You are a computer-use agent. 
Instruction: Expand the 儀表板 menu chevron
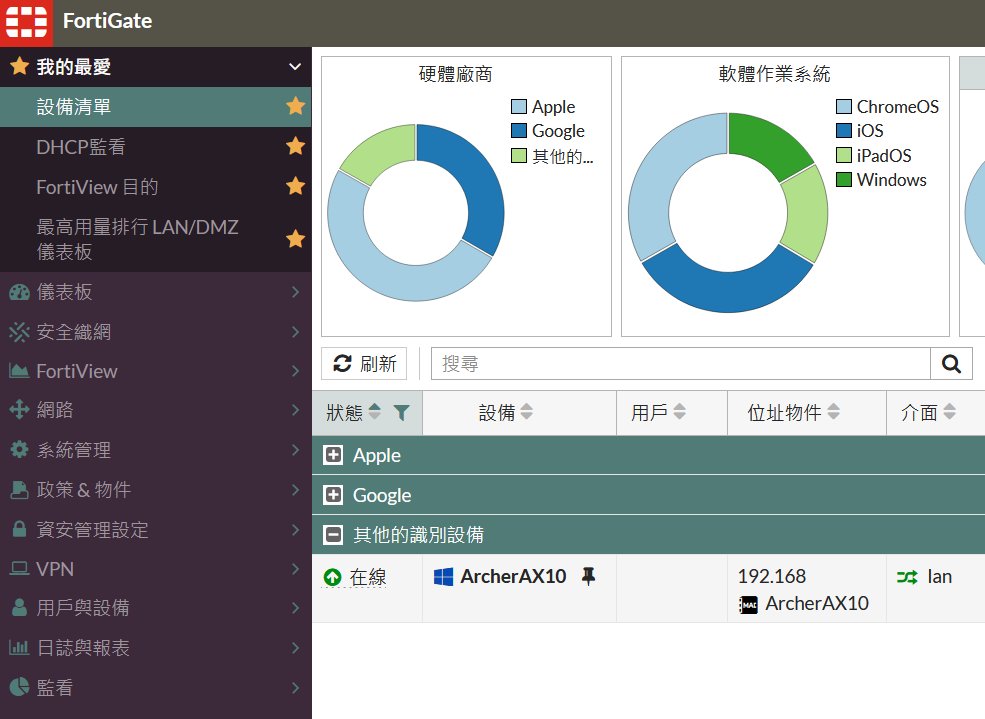pyautogui.click(x=295, y=292)
